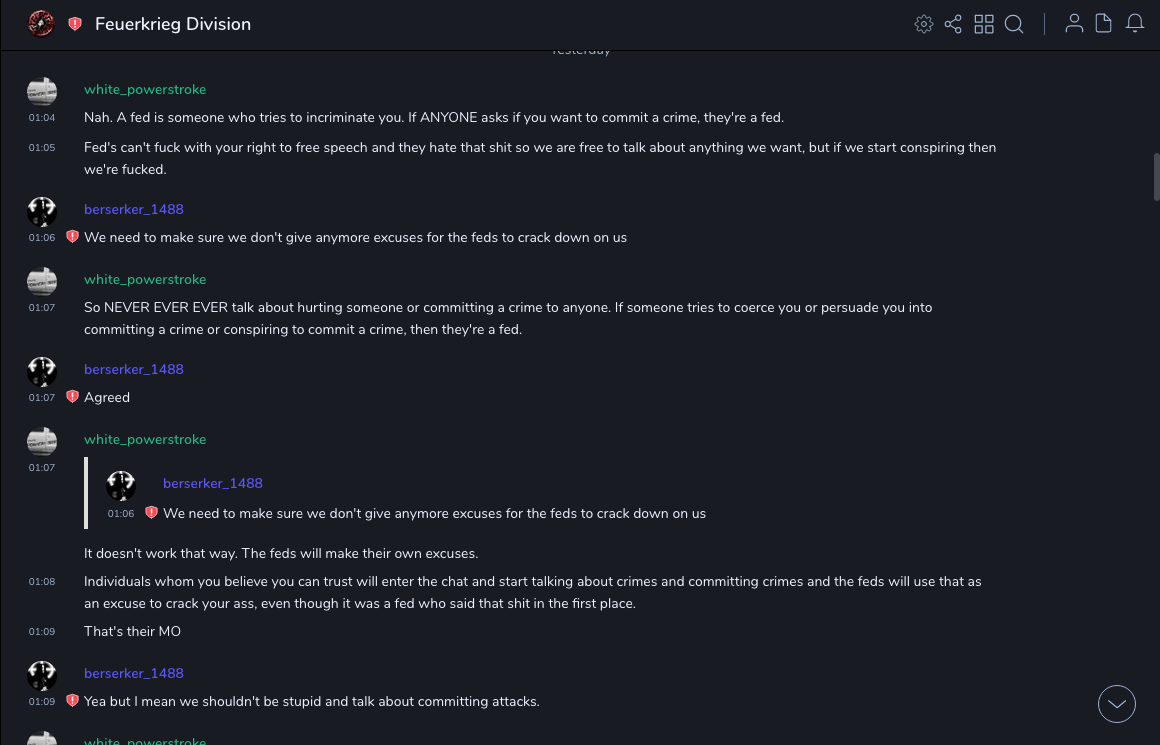Screen dimensions: 1160x745
Task: Click the red shield beside the channel title
Action: tap(75, 24)
